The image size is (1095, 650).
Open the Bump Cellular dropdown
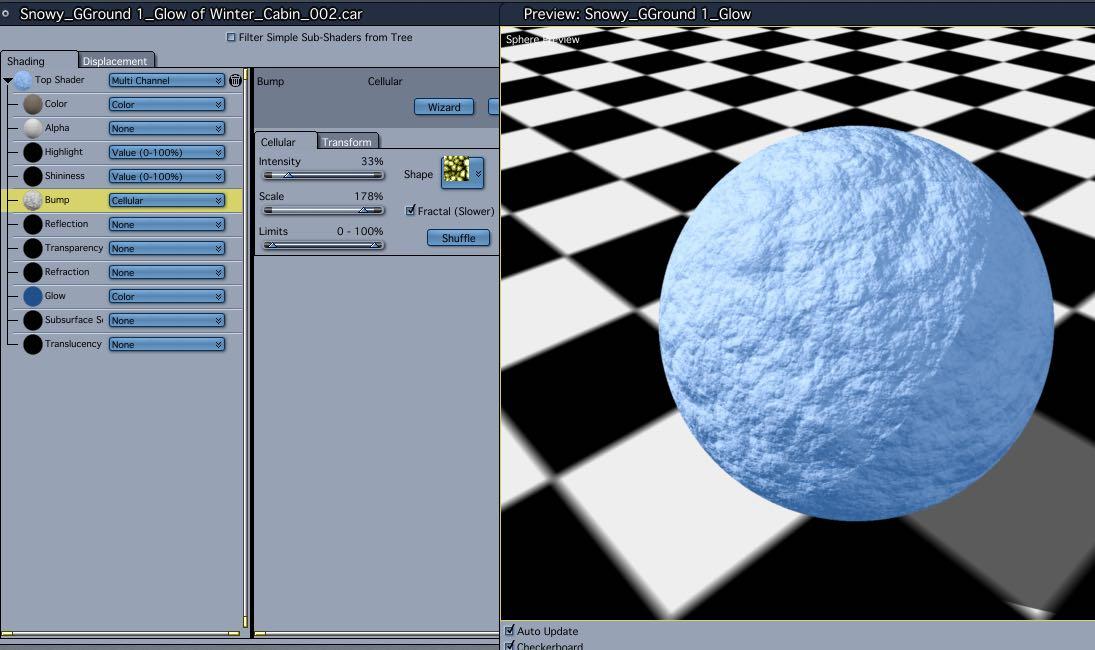pos(166,200)
